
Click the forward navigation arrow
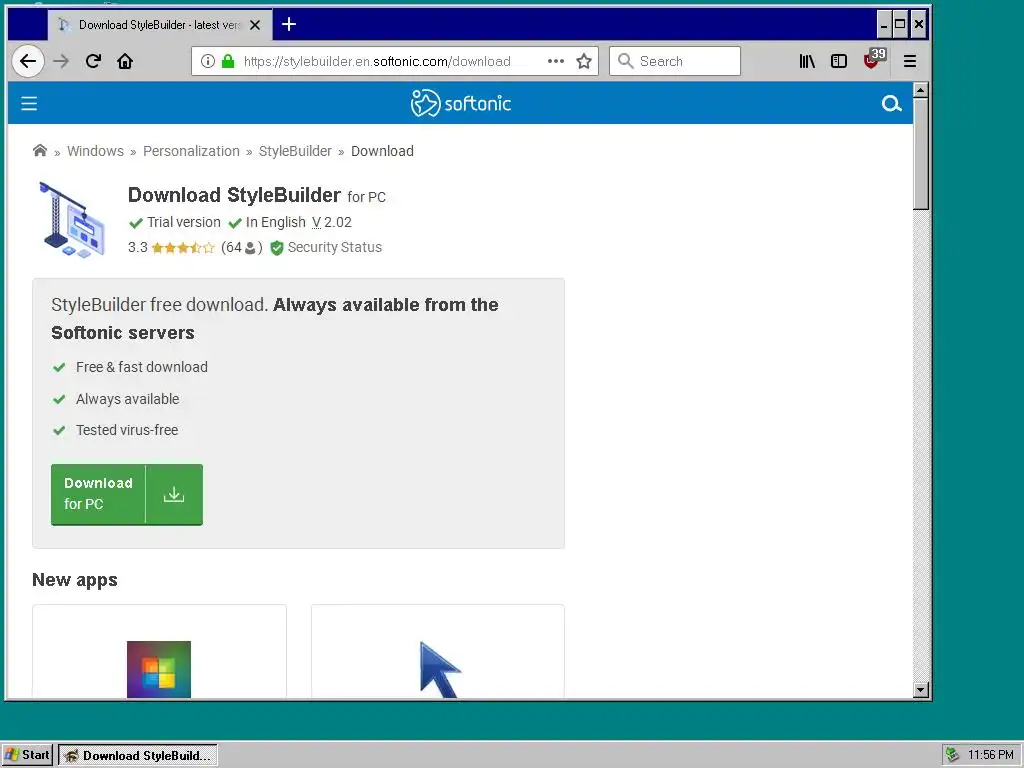(x=61, y=61)
